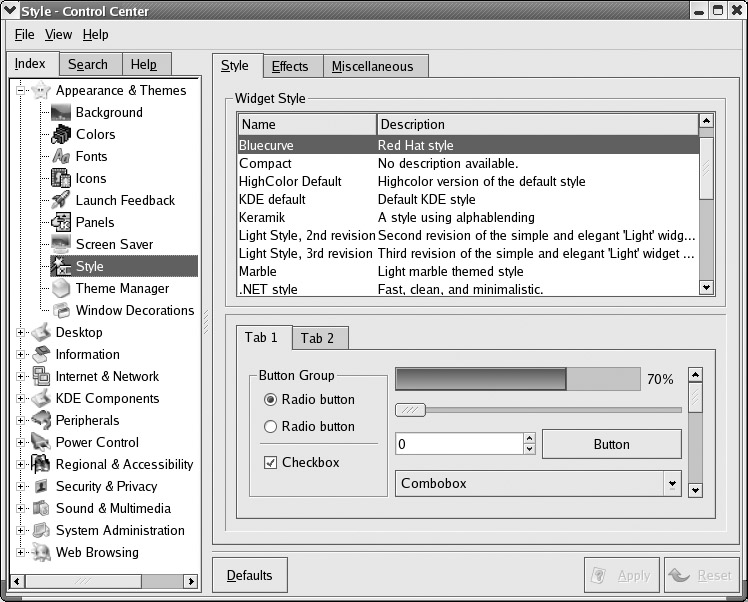Open the Combobox dropdown arrow
The height and width of the screenshot is (602, 748).
[672, 484]
